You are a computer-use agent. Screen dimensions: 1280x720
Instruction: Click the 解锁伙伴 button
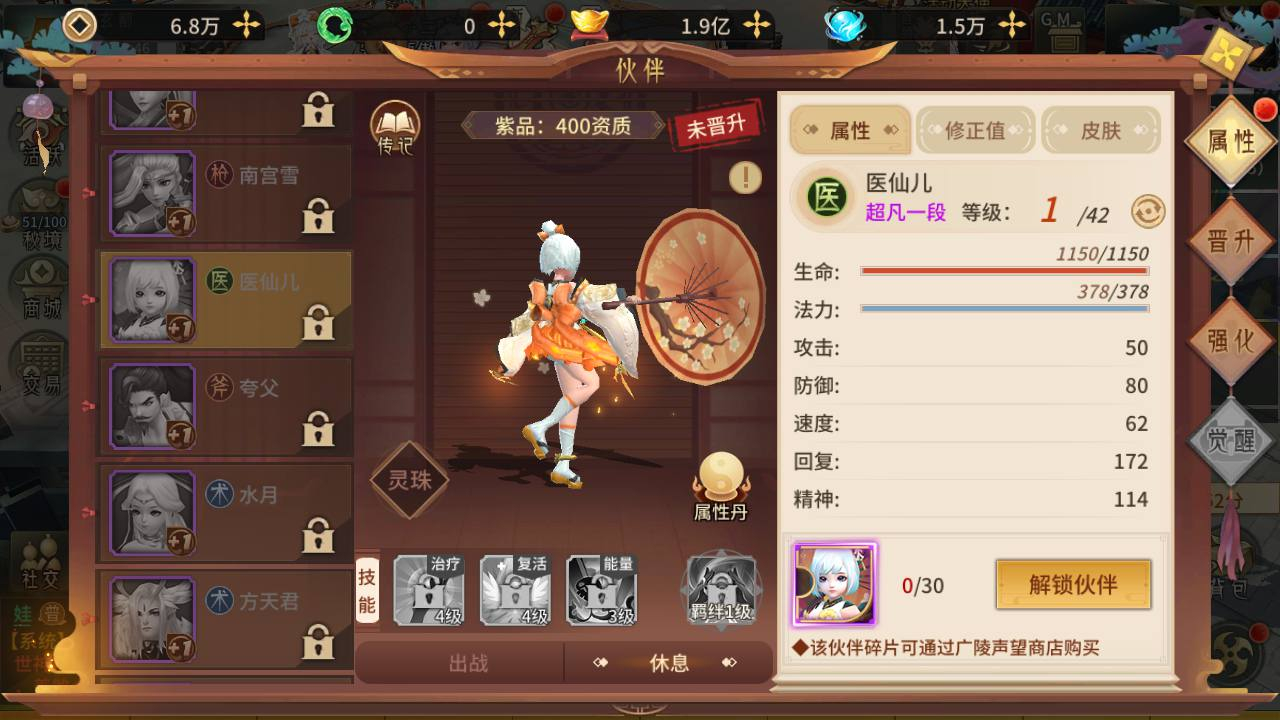tap(1073, 584)
